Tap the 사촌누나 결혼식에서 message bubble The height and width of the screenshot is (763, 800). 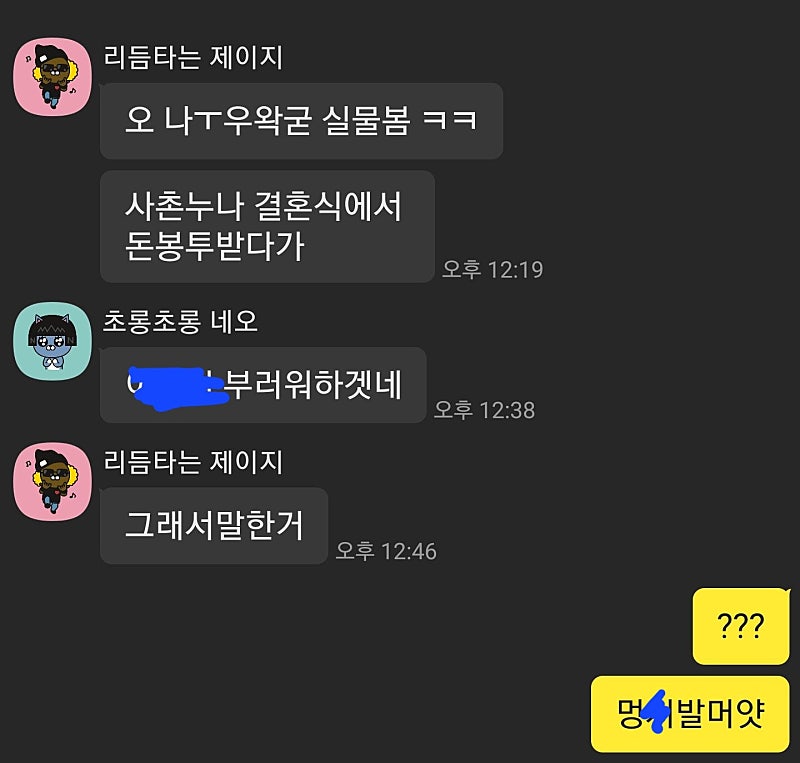click(x=267, y=227)
